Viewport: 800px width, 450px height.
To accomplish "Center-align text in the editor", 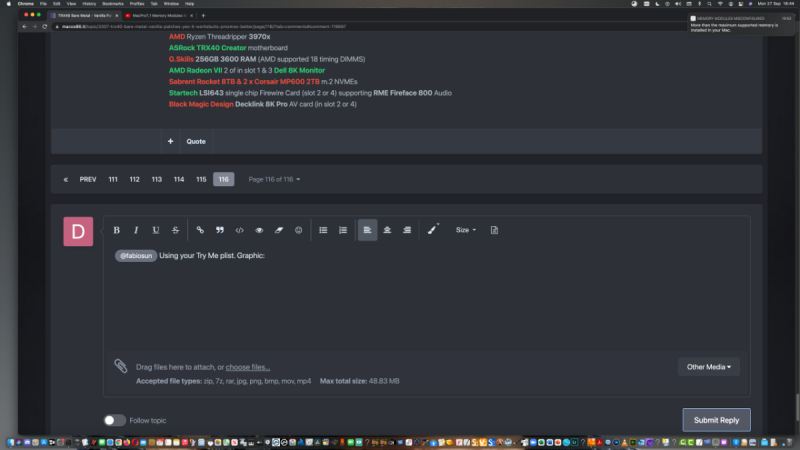I will click(387, 230).
